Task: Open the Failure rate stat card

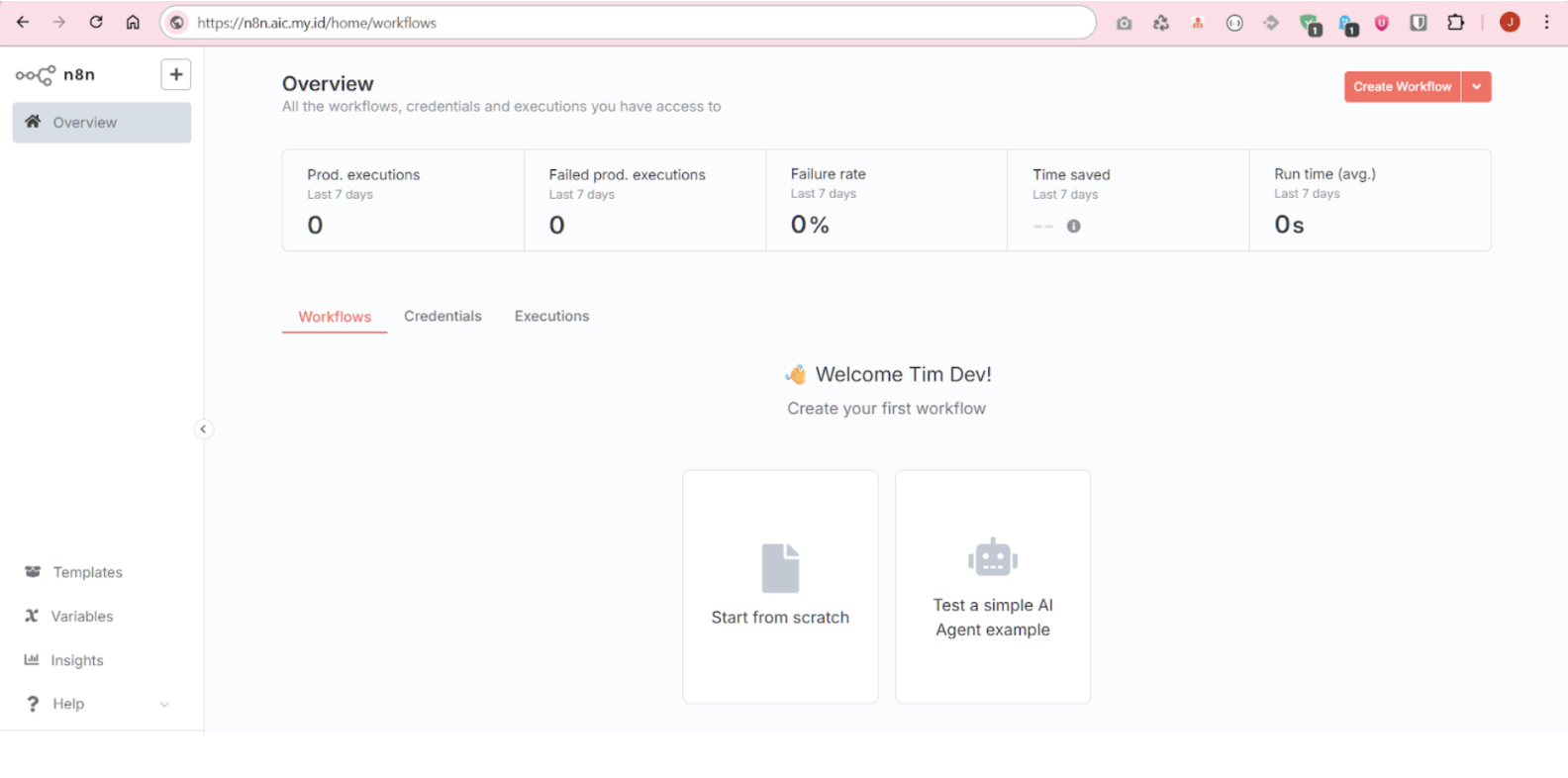Action: [x=886, y=201]
